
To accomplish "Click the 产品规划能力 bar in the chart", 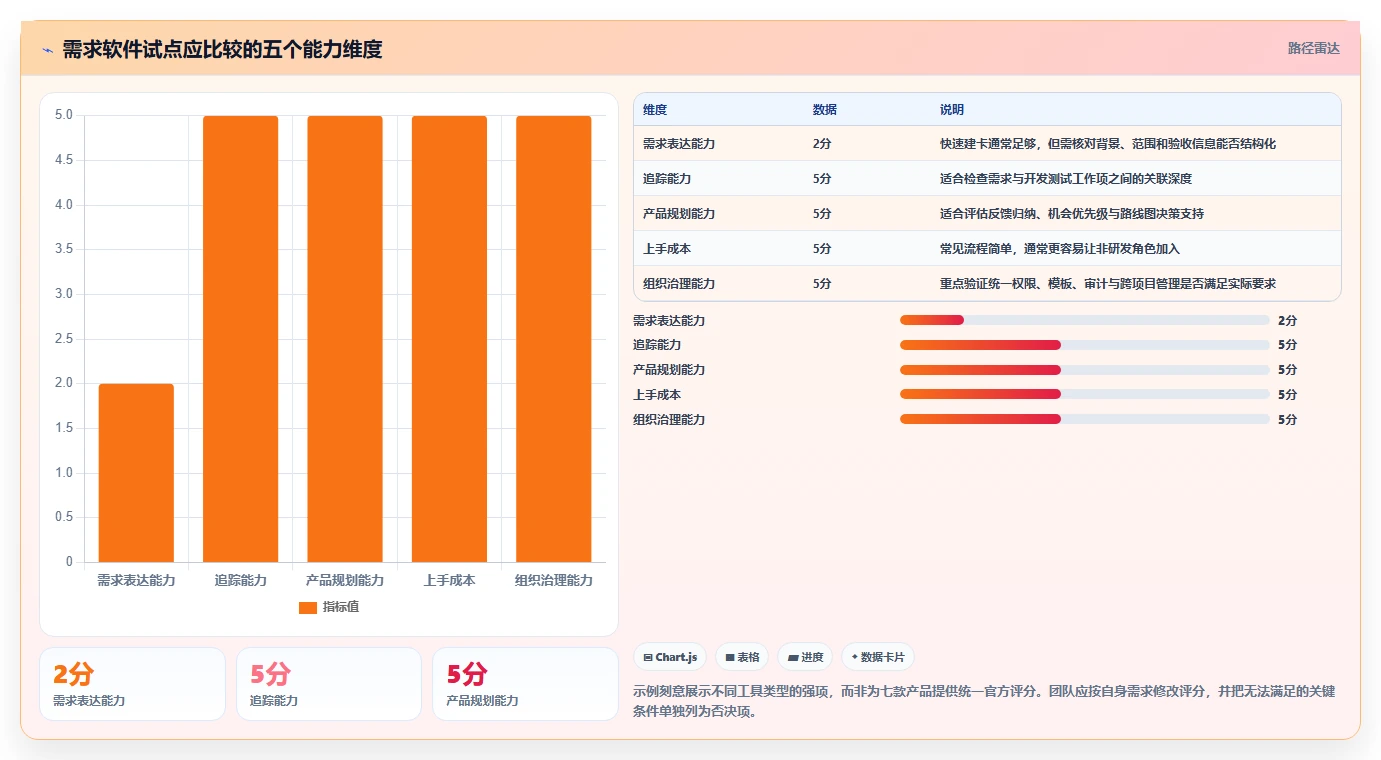I will pyautogui.click(x=345, y=339).
